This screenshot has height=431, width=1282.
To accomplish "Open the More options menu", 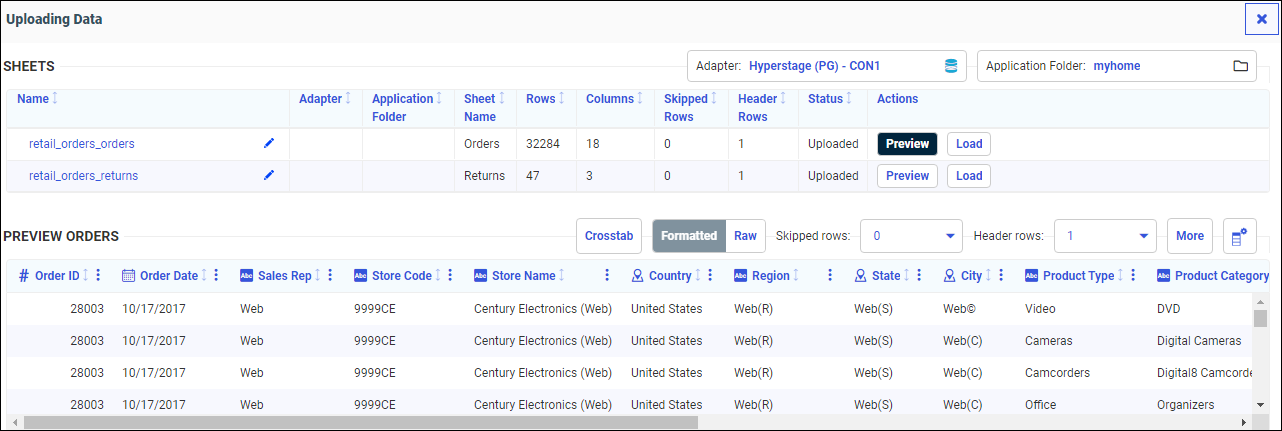I will tap(1189, 236).
